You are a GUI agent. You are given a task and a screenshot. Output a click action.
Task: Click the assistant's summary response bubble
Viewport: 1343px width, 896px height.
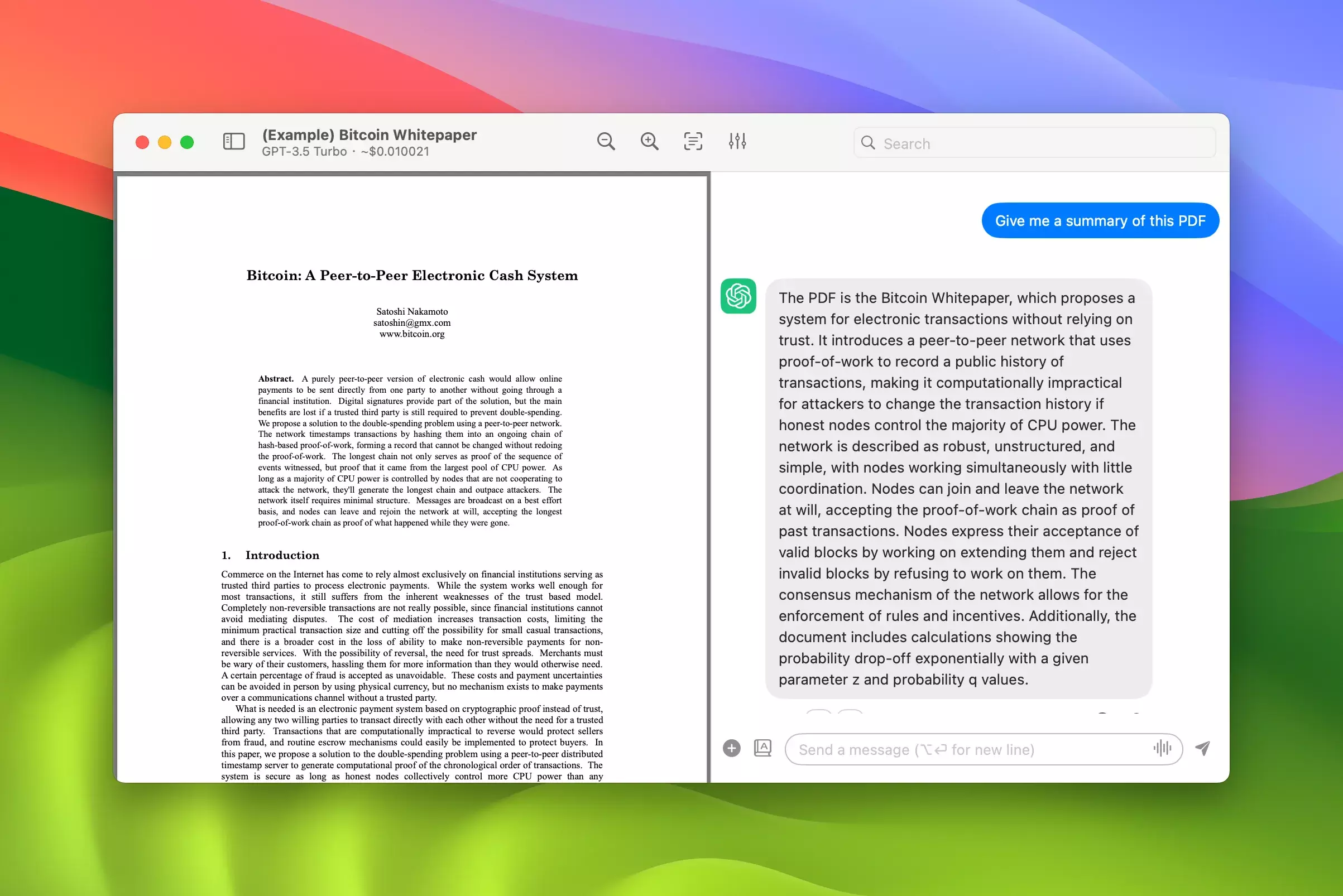958,489
